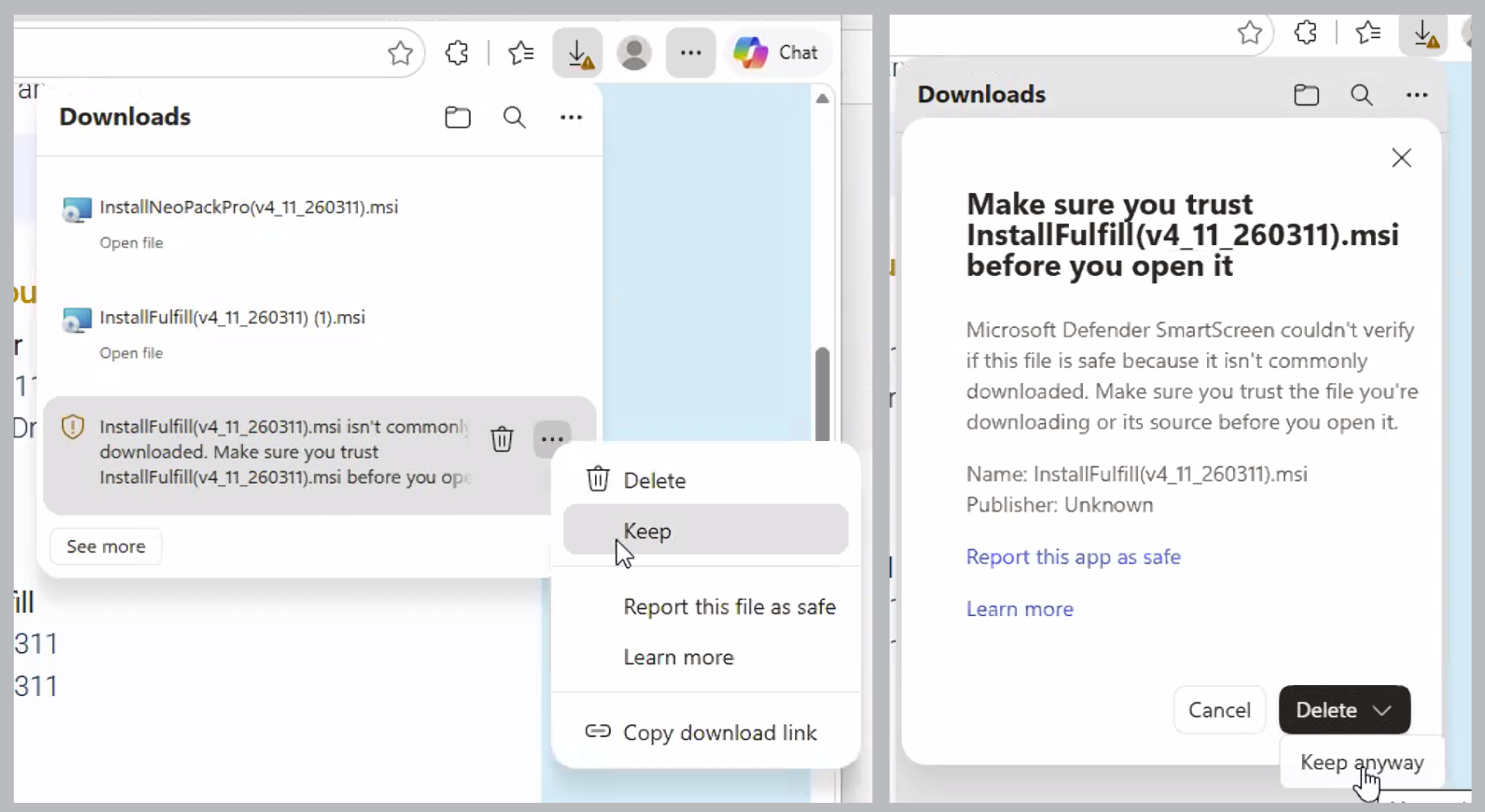Choose Copy download link menu item
Image resolution: width=1485 pixels, height=812 pixels.
pos(705,732)
